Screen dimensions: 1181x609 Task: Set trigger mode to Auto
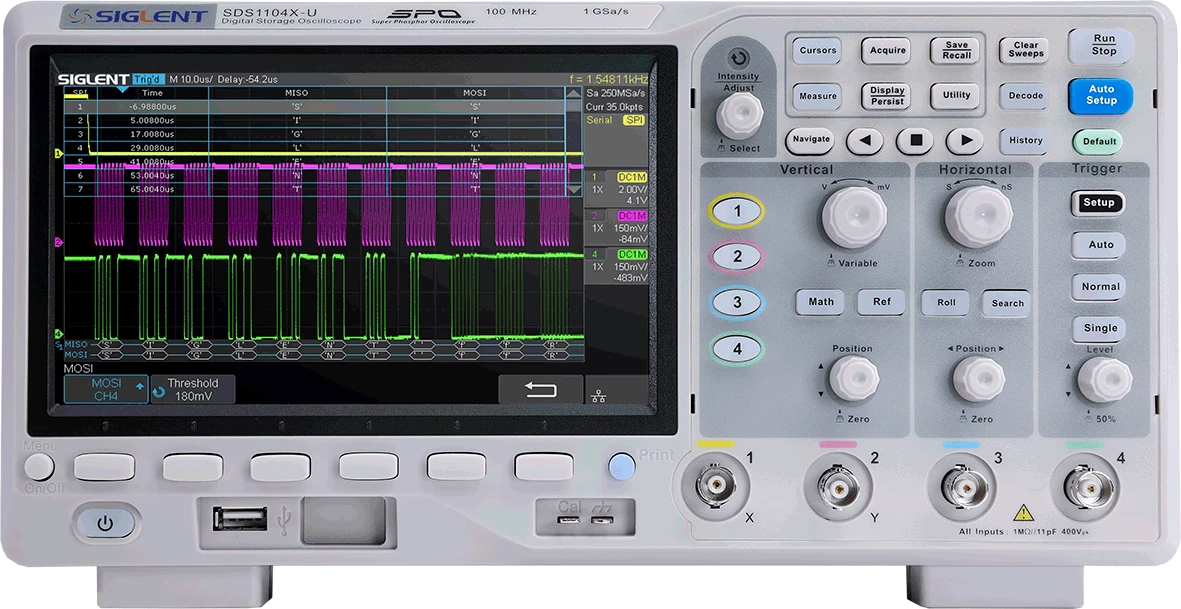coord(1100,245)
